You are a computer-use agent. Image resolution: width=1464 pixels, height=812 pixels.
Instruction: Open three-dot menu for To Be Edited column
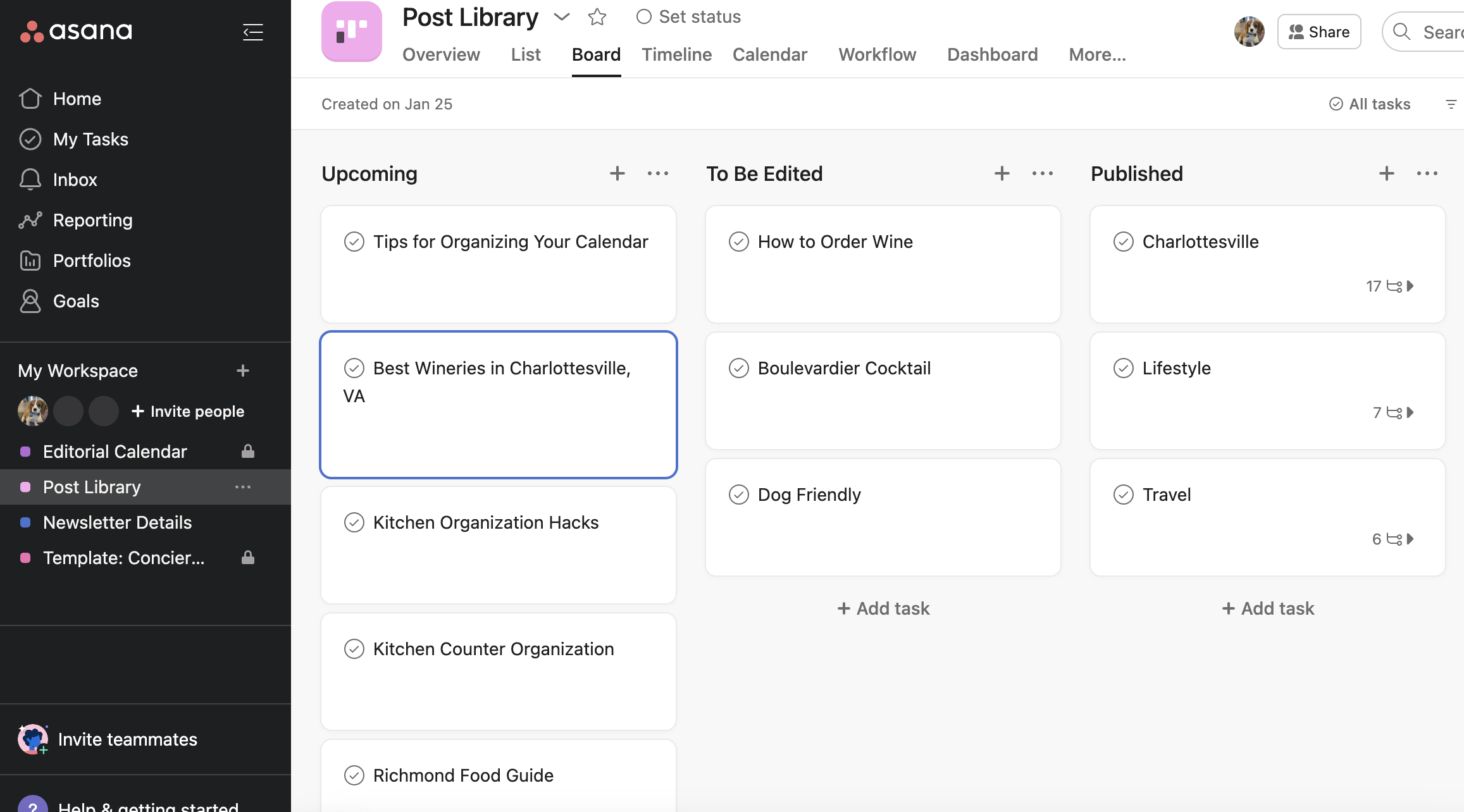pyautogui.click(x=1042, y=173)
